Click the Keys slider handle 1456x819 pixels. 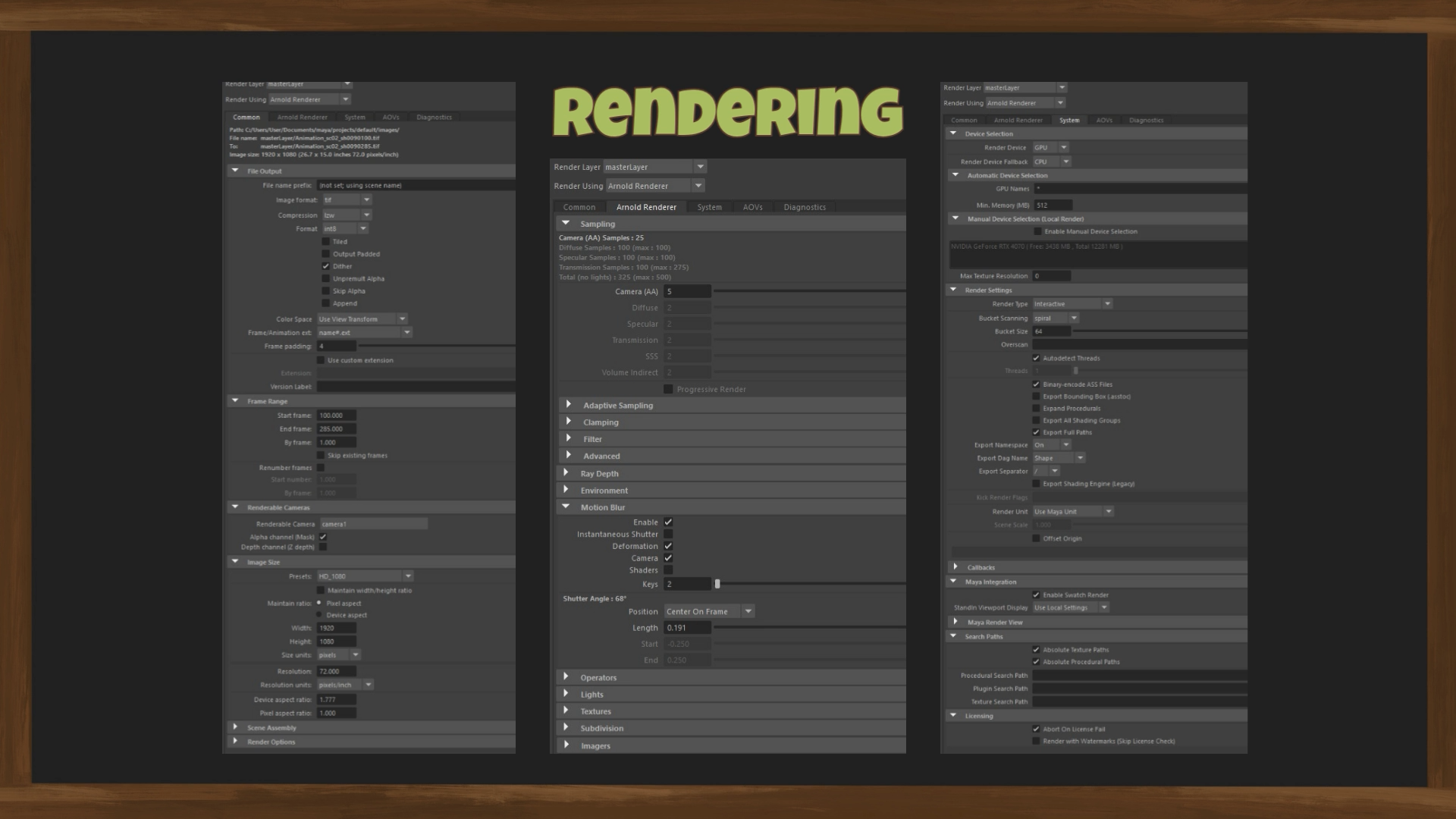[x=717, y=584]
